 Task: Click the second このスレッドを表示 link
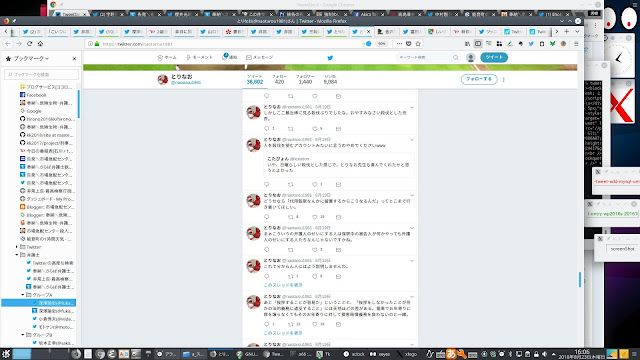(283, 333)
